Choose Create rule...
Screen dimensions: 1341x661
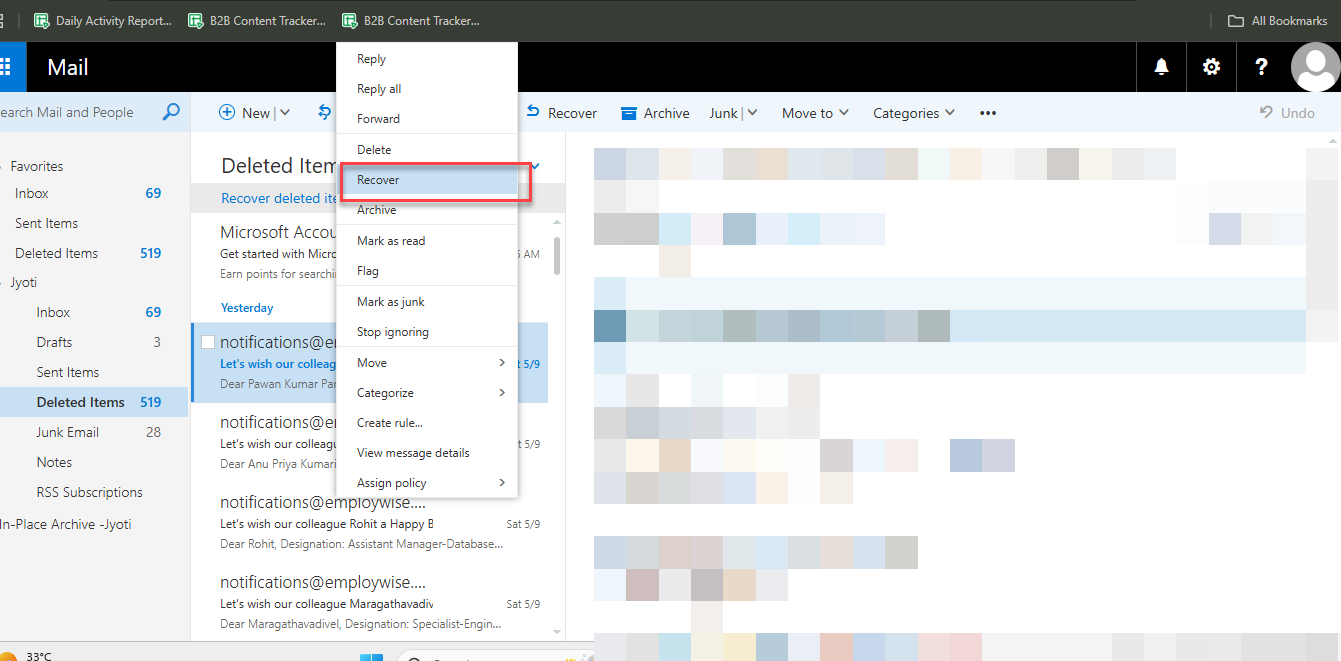pos(427,422)
